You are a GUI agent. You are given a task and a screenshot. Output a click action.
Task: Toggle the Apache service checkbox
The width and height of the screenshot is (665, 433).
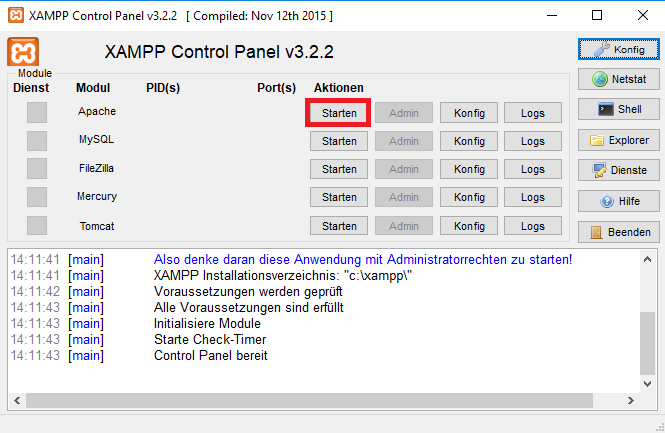tap(37, 112)
